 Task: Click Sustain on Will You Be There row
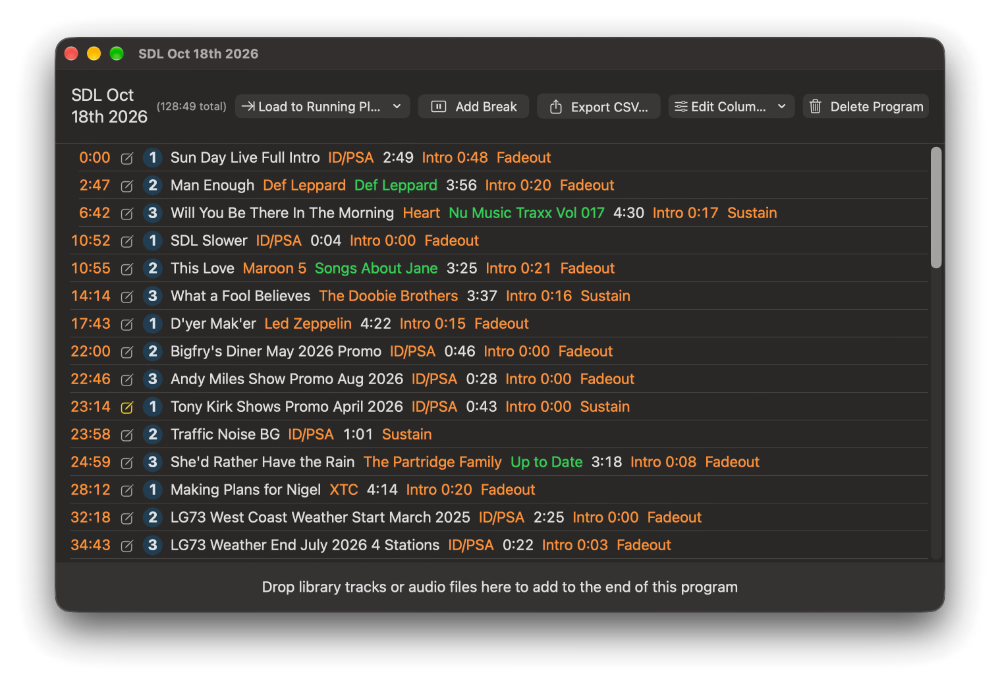[x=753, y=213]
